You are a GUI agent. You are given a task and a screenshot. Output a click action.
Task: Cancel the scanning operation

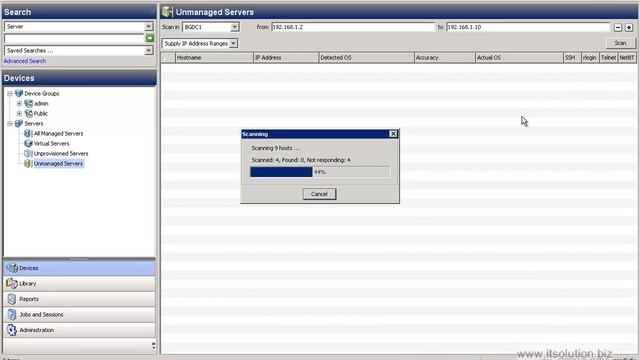coord(319,194)
